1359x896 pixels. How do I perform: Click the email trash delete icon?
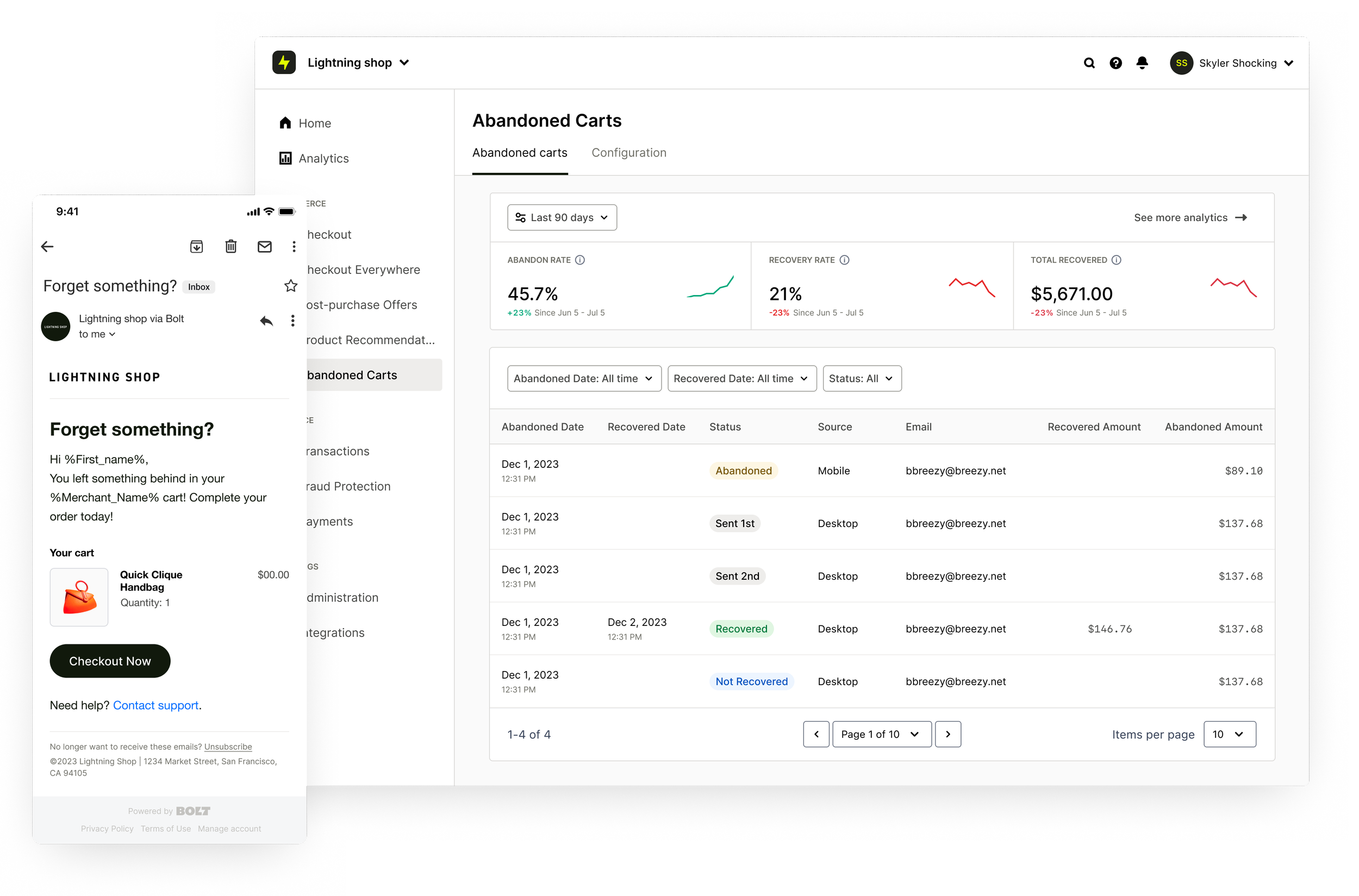tap(230, 246)
